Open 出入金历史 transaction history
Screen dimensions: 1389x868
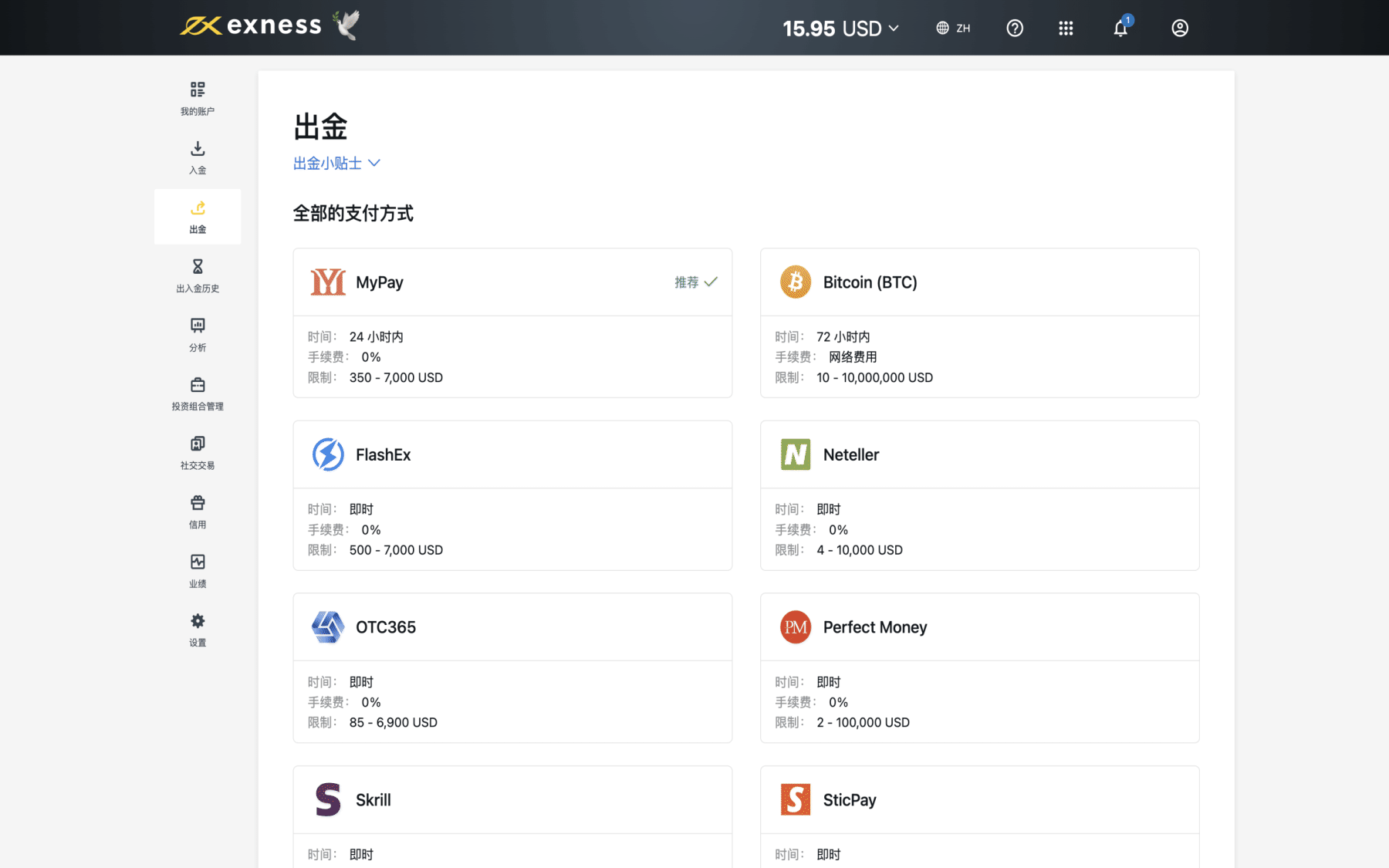tap(198, 275)
